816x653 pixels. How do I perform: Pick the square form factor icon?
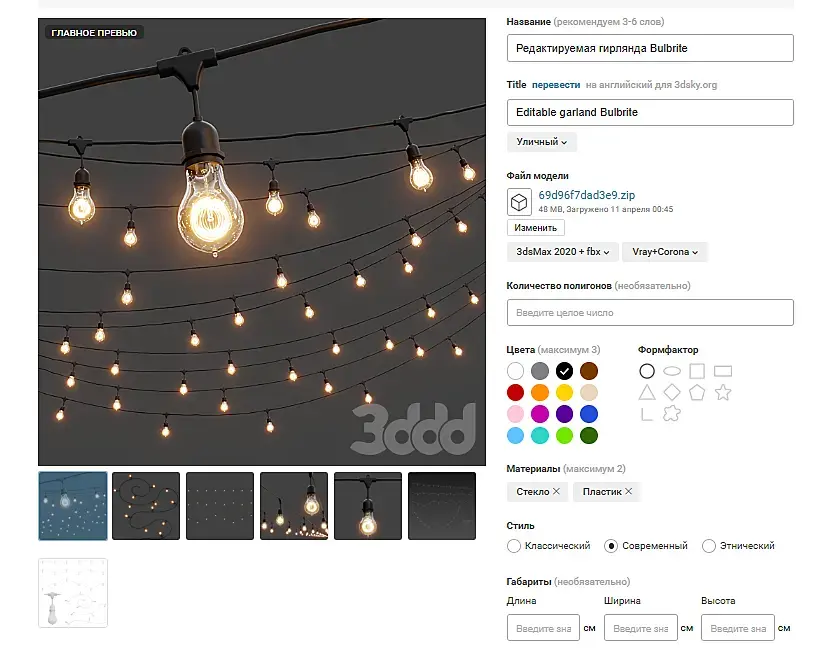pos(697,371)
